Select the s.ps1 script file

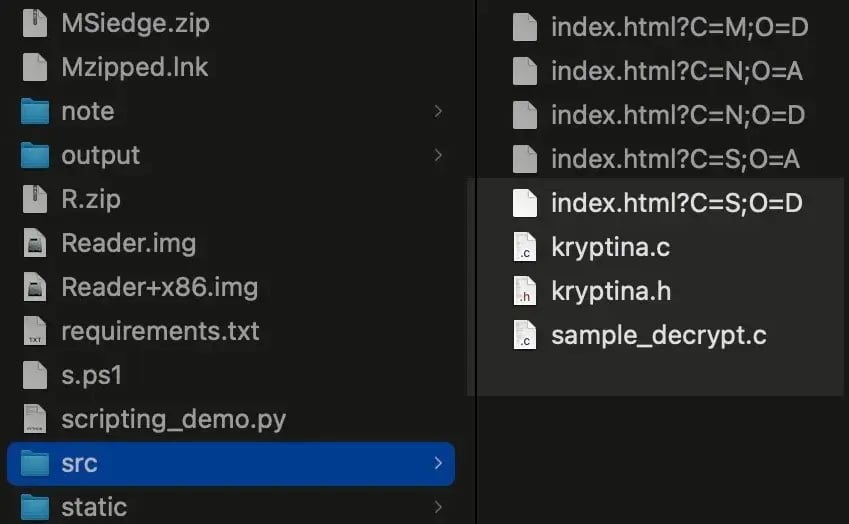(x=91, y=375)
